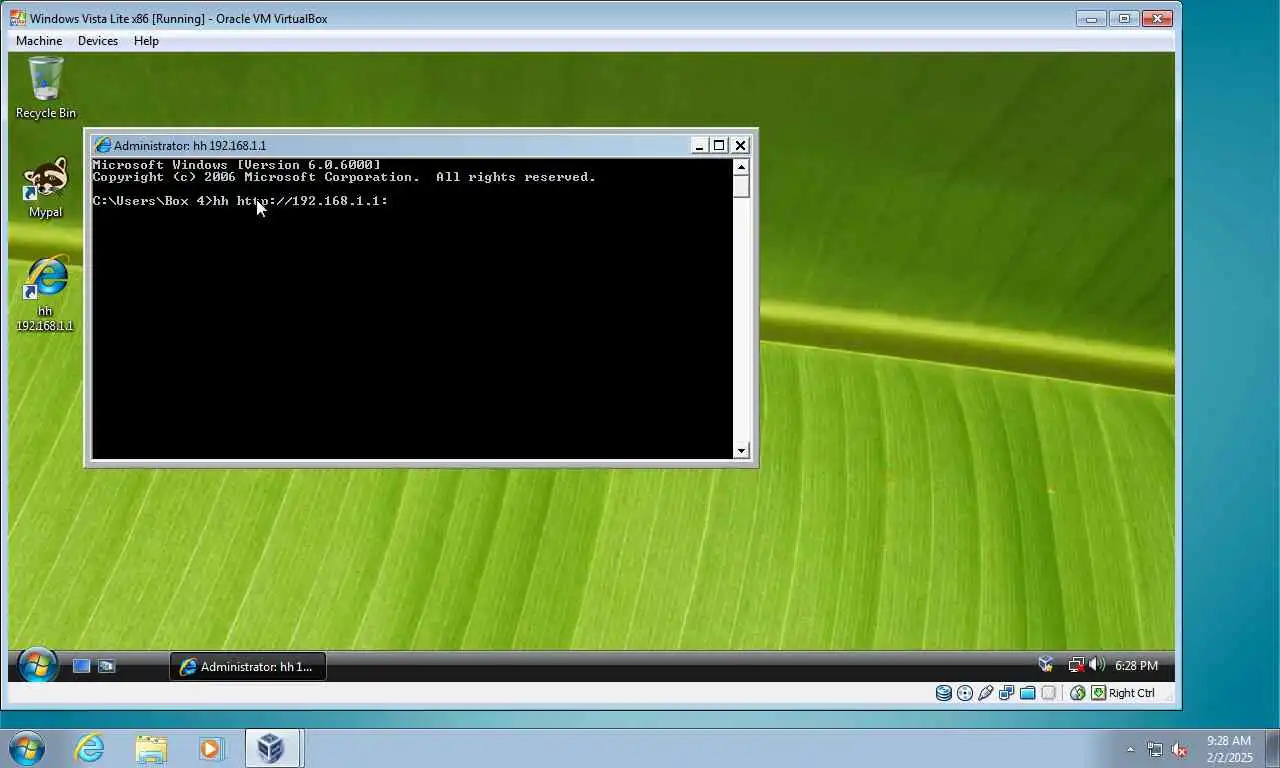Click the Administrator: hh 1... taskbar button

coord(248,667)
